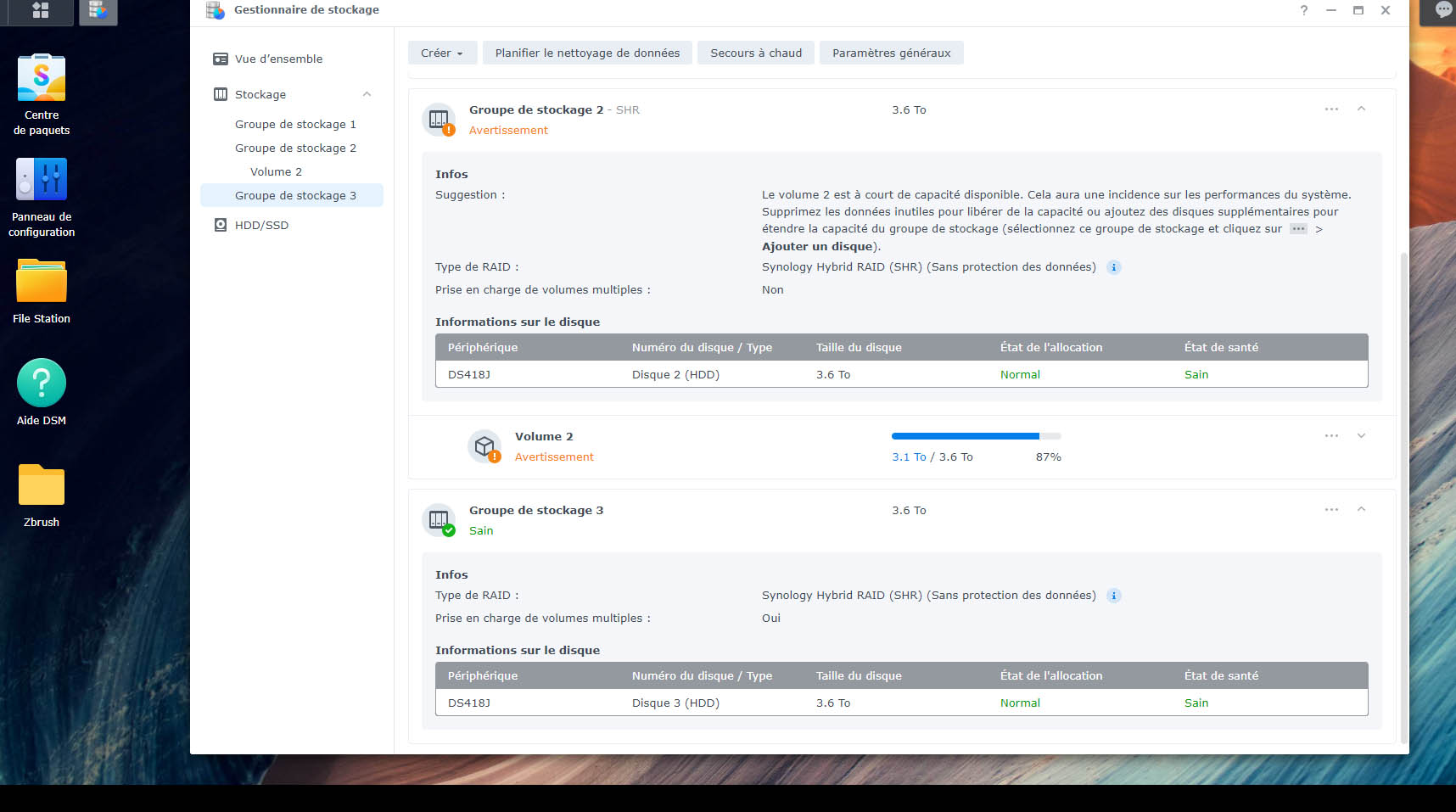Click Sain status under Groupe de stockage 3
1456x812 pixels.
click(x=481, y=530)
